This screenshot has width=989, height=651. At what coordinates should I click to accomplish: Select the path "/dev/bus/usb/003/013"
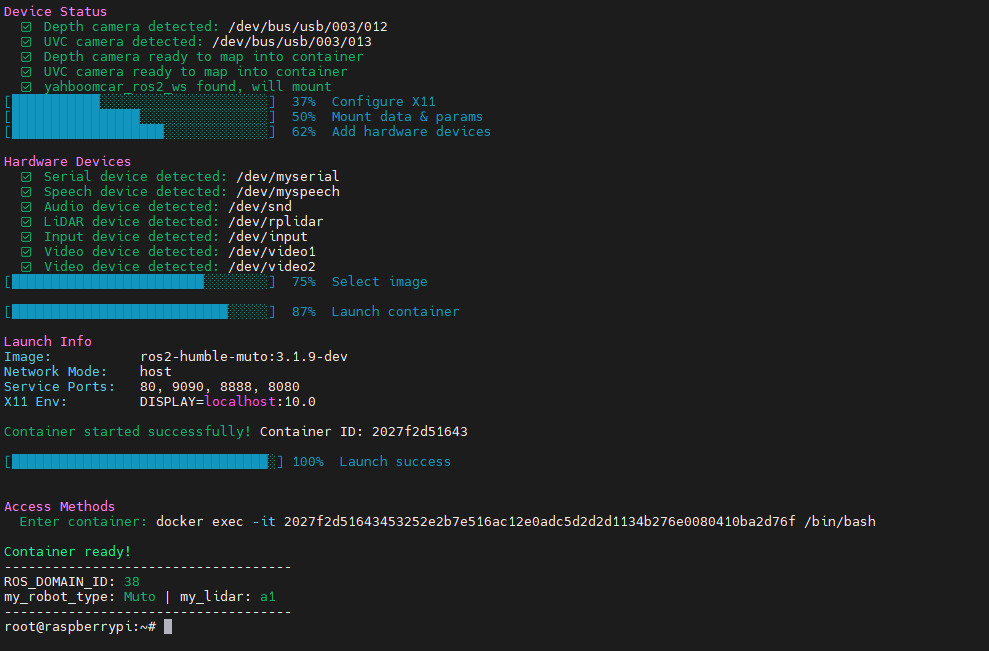pyautogui.click(x=292, y=42)
